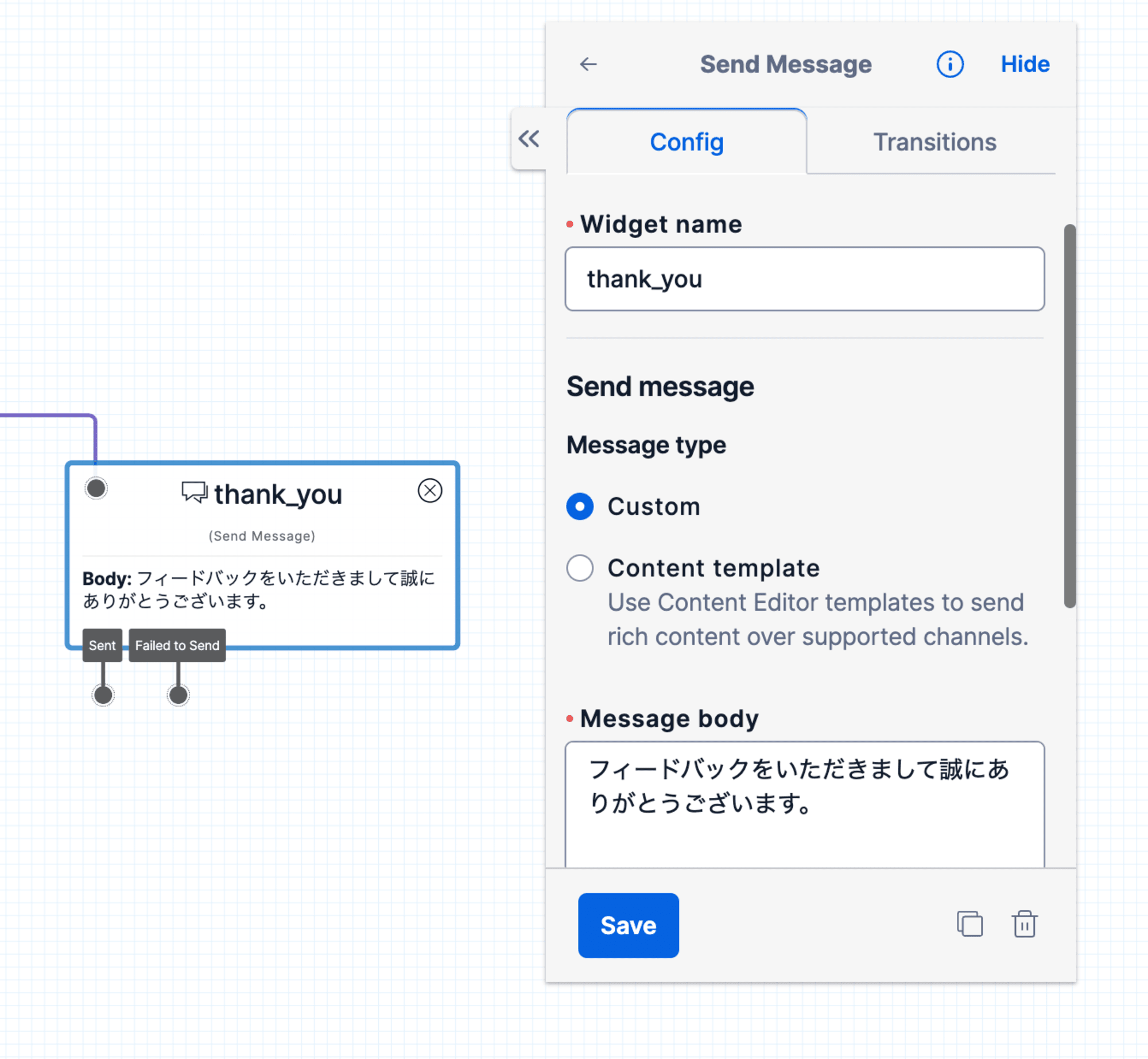This screenshot has width=1148, height=1059.
Task: Click the thank_you widget's input connector dot
Action: point(96,488)
